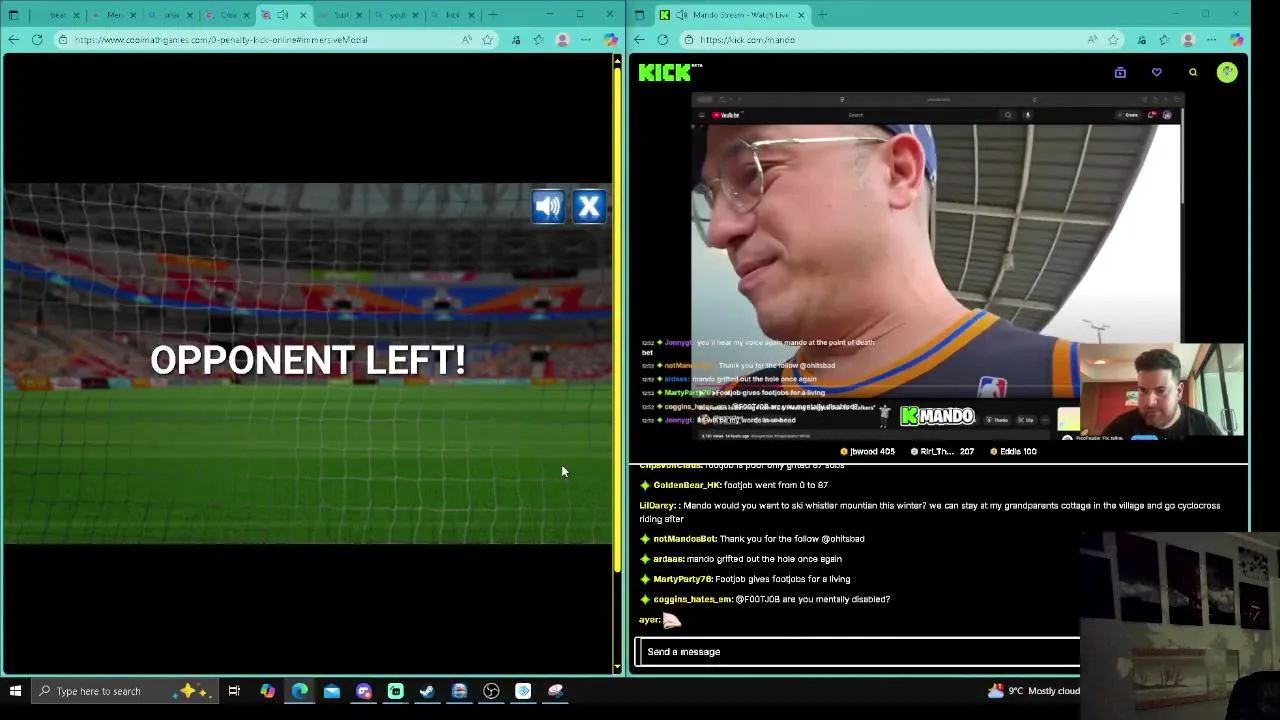Open Copilot in the Kick browser window

pyautogui.click(x=1236, y=40)
